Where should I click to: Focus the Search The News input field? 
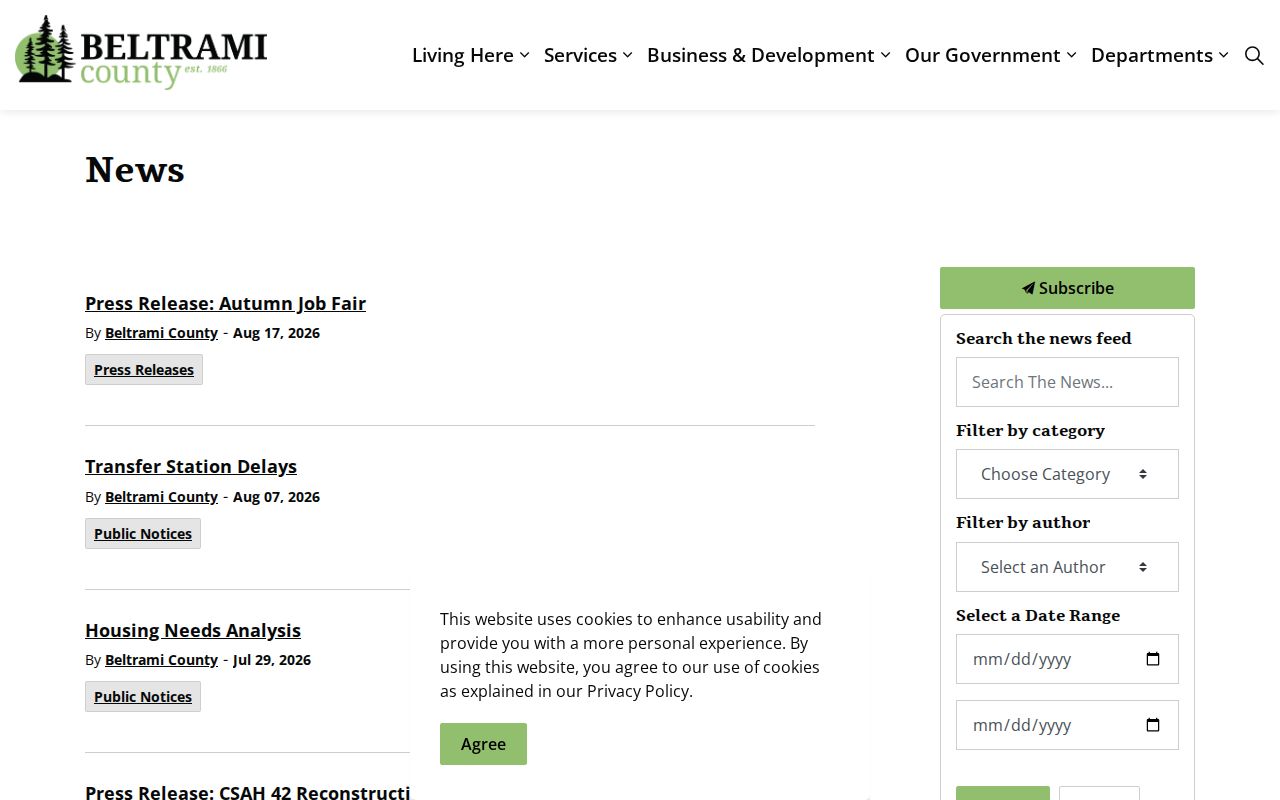pyautogui.click(x=1067, y=382)
